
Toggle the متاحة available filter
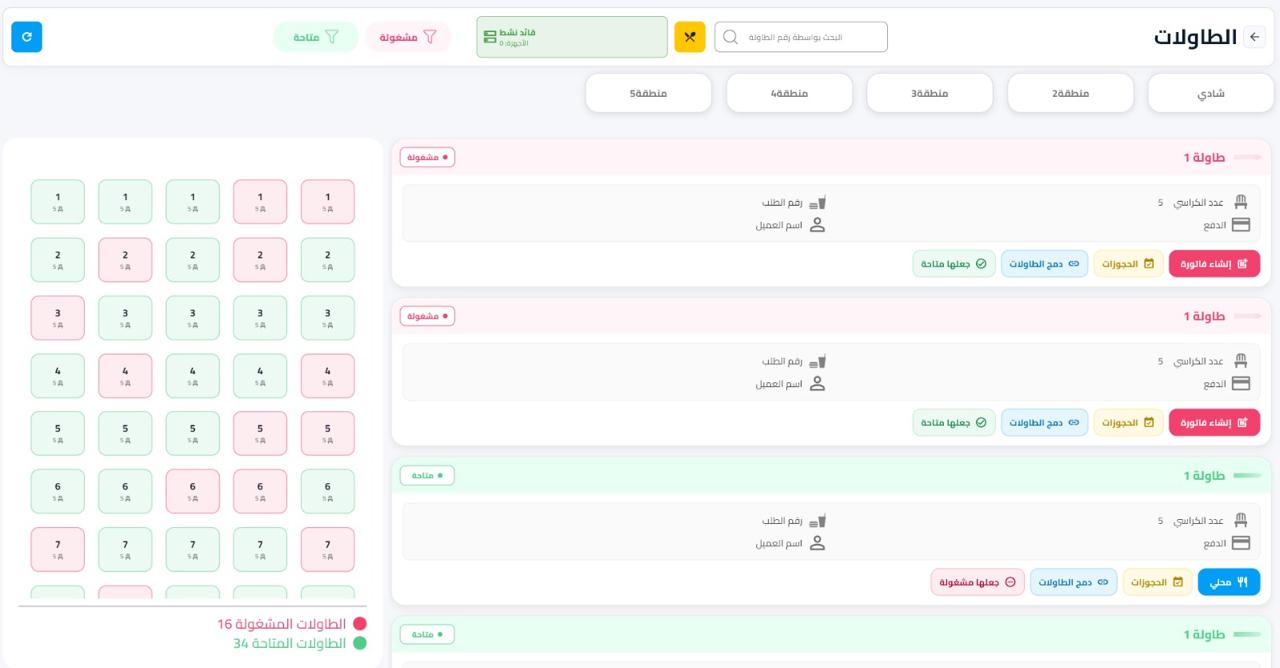tap(316, 37)
